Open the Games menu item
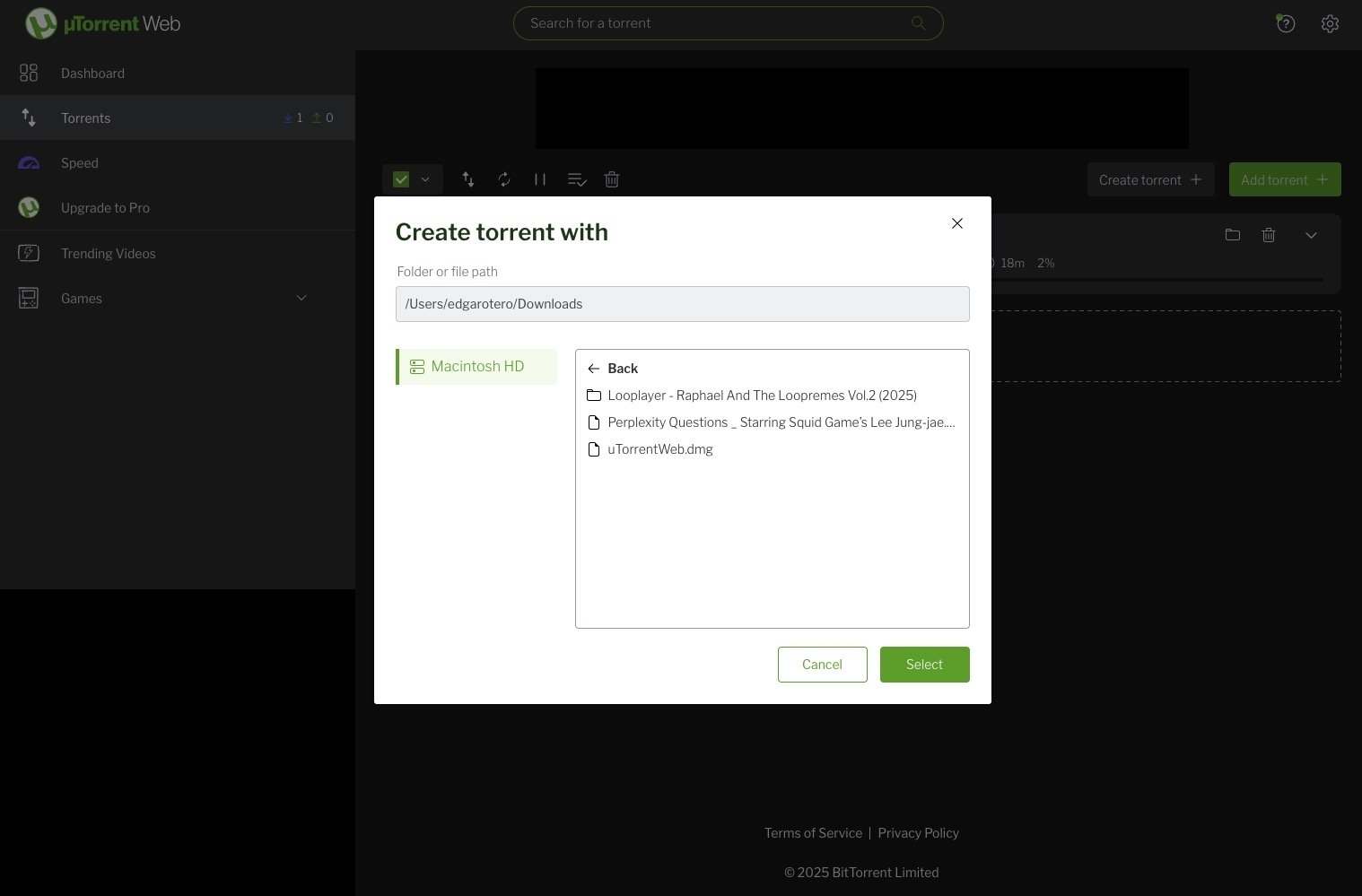 (178, 298)
